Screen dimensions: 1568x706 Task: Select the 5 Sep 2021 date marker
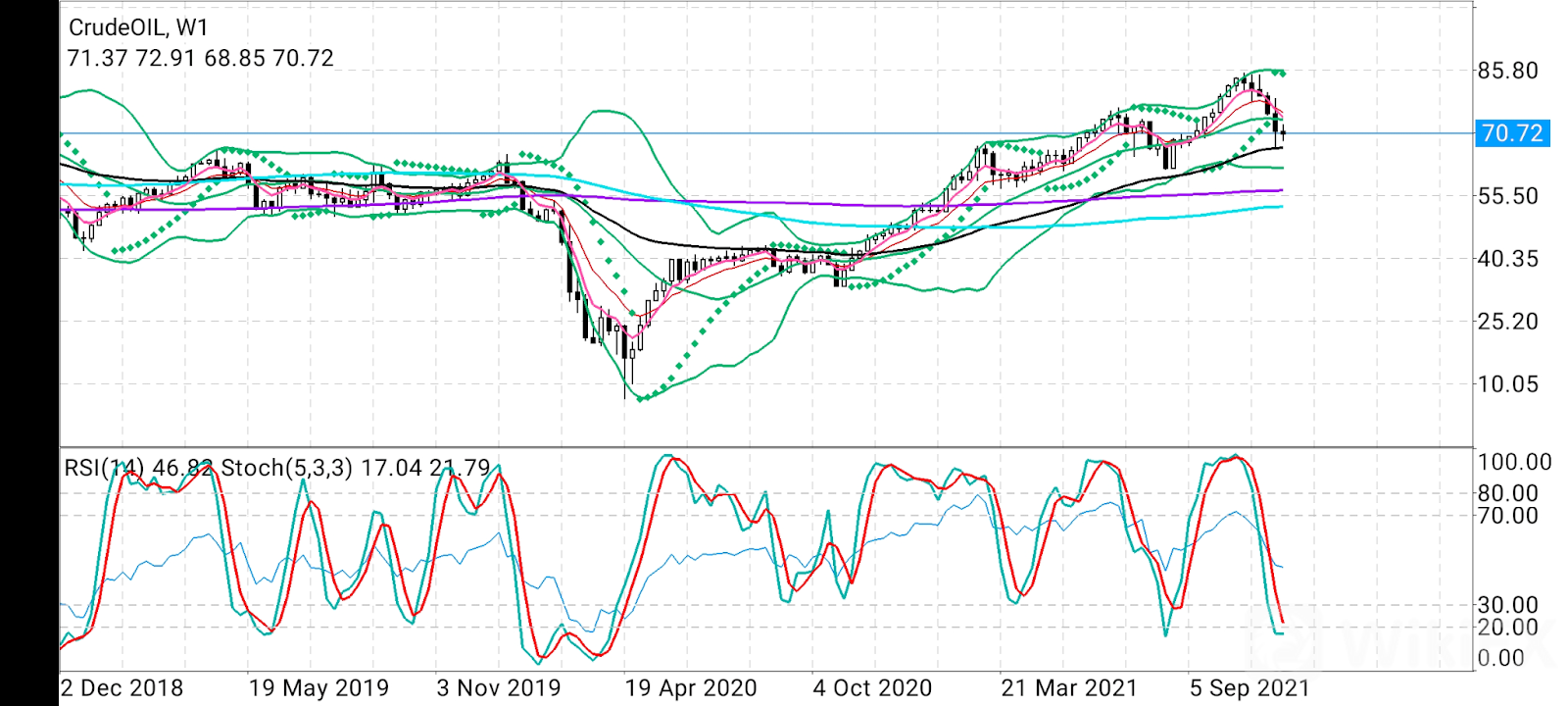point(1249,688)
